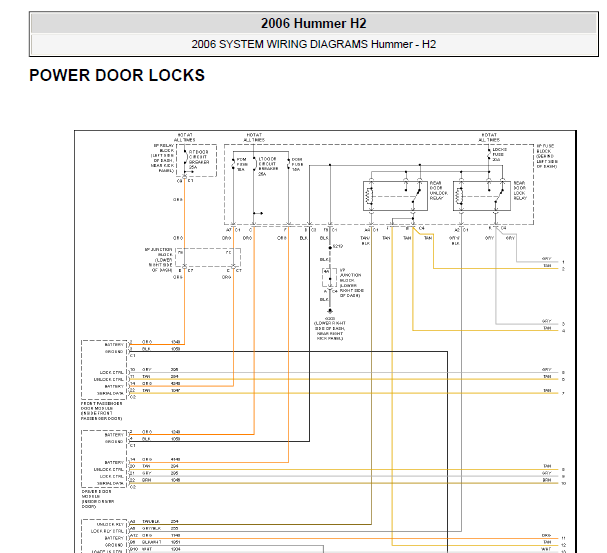This screenshot has width=607, height=553.
Task: Click the 'UNLOCK RLY' pin label at bottom
Action: [110, 524]
